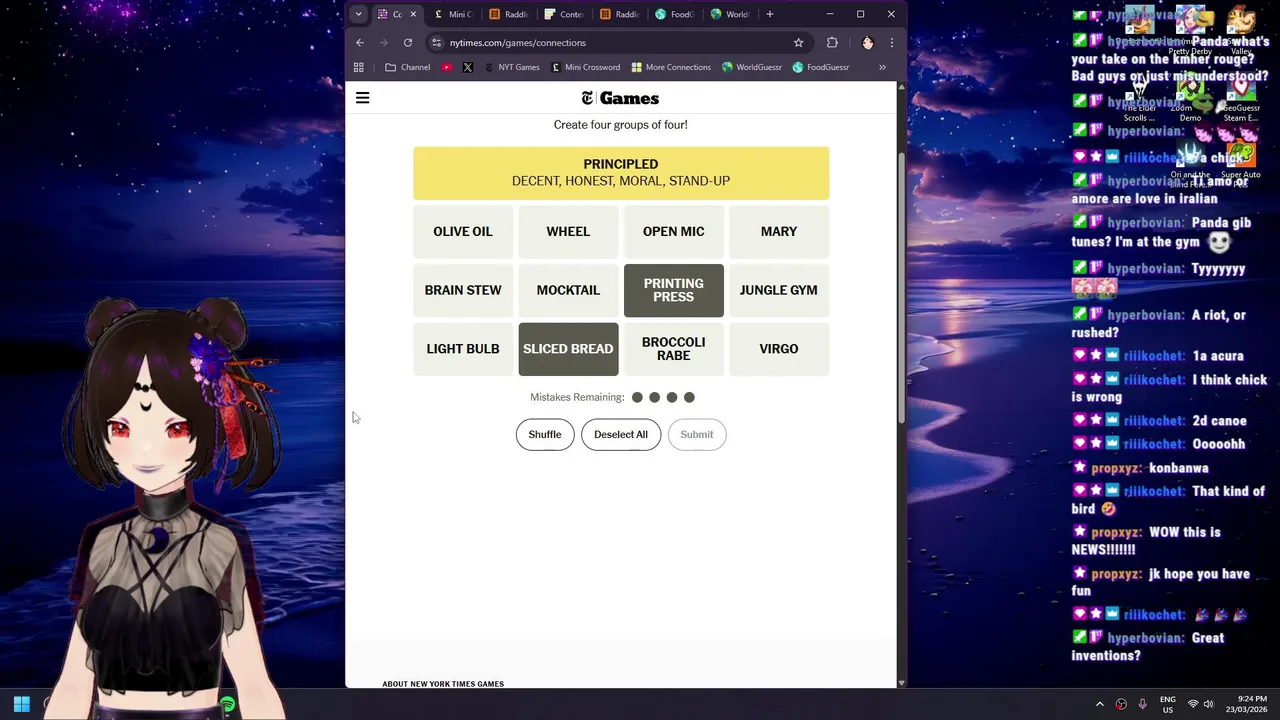
Task: Select the MARY tile
Action: click(x=779, y=231)
